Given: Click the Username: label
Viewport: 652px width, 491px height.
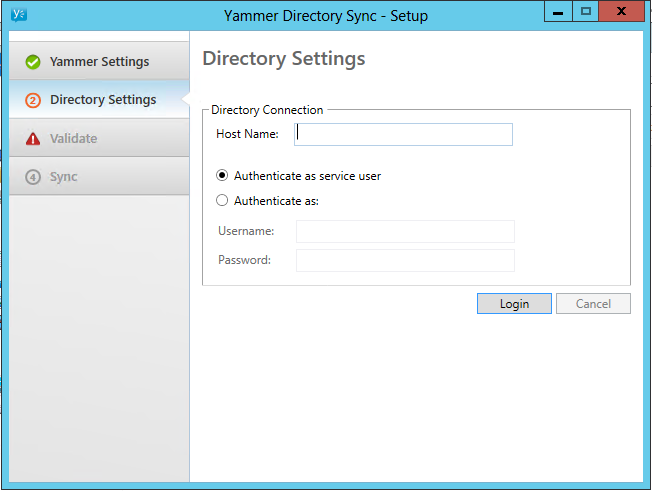Looking at the screenshot, I should coord(246,231).
